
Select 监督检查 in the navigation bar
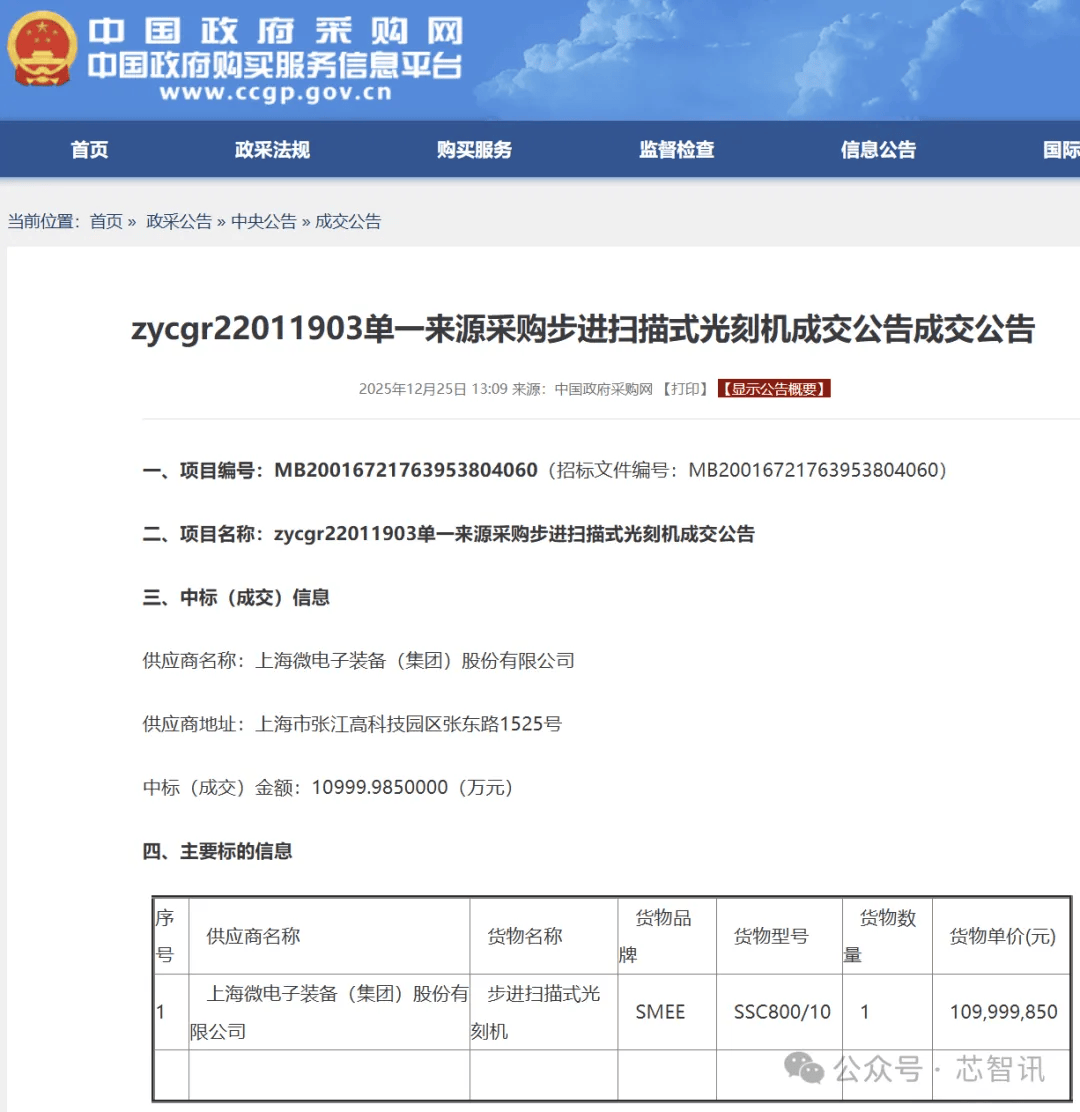[x=677, y=150]
